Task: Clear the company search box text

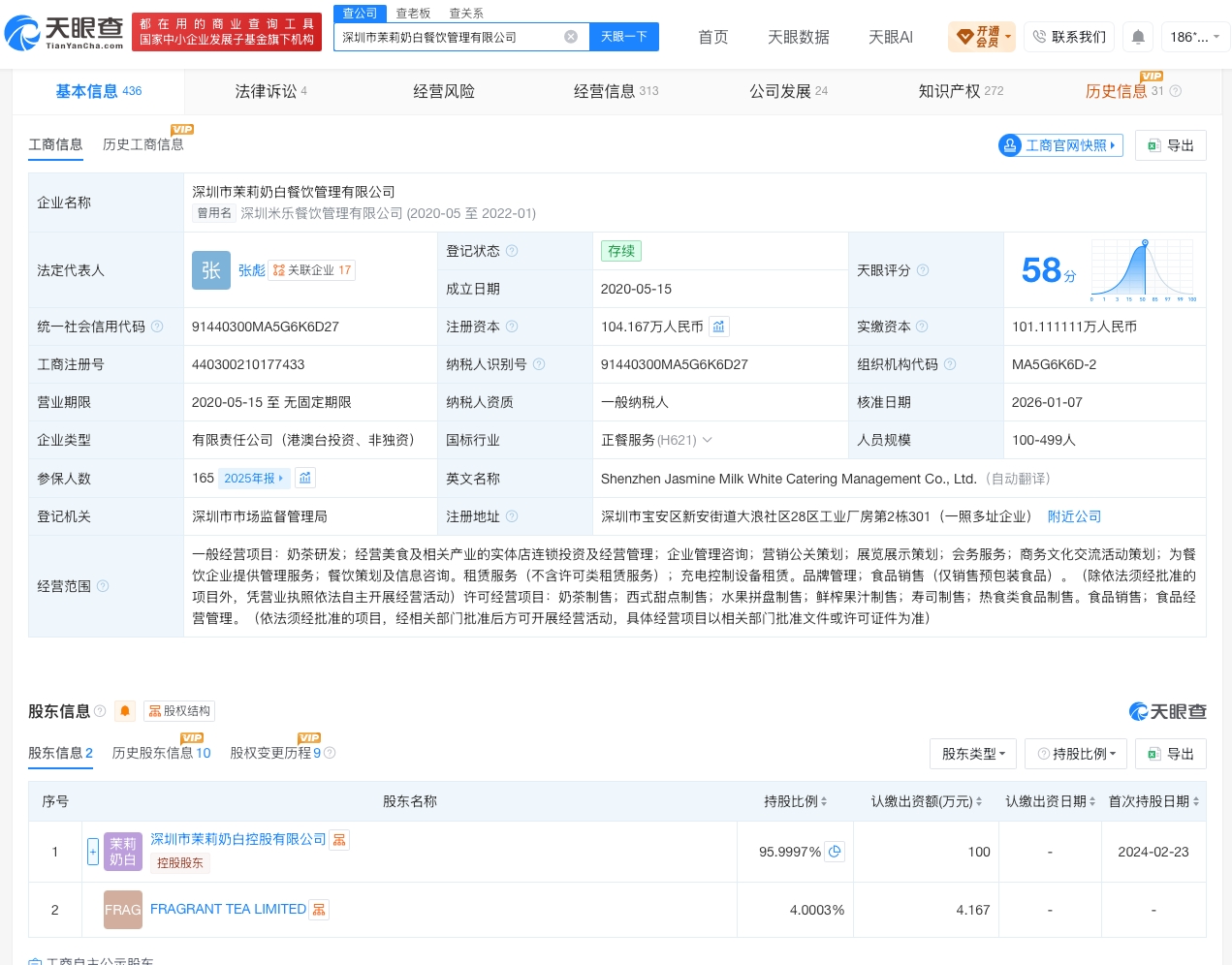Action: coord(571,37)
